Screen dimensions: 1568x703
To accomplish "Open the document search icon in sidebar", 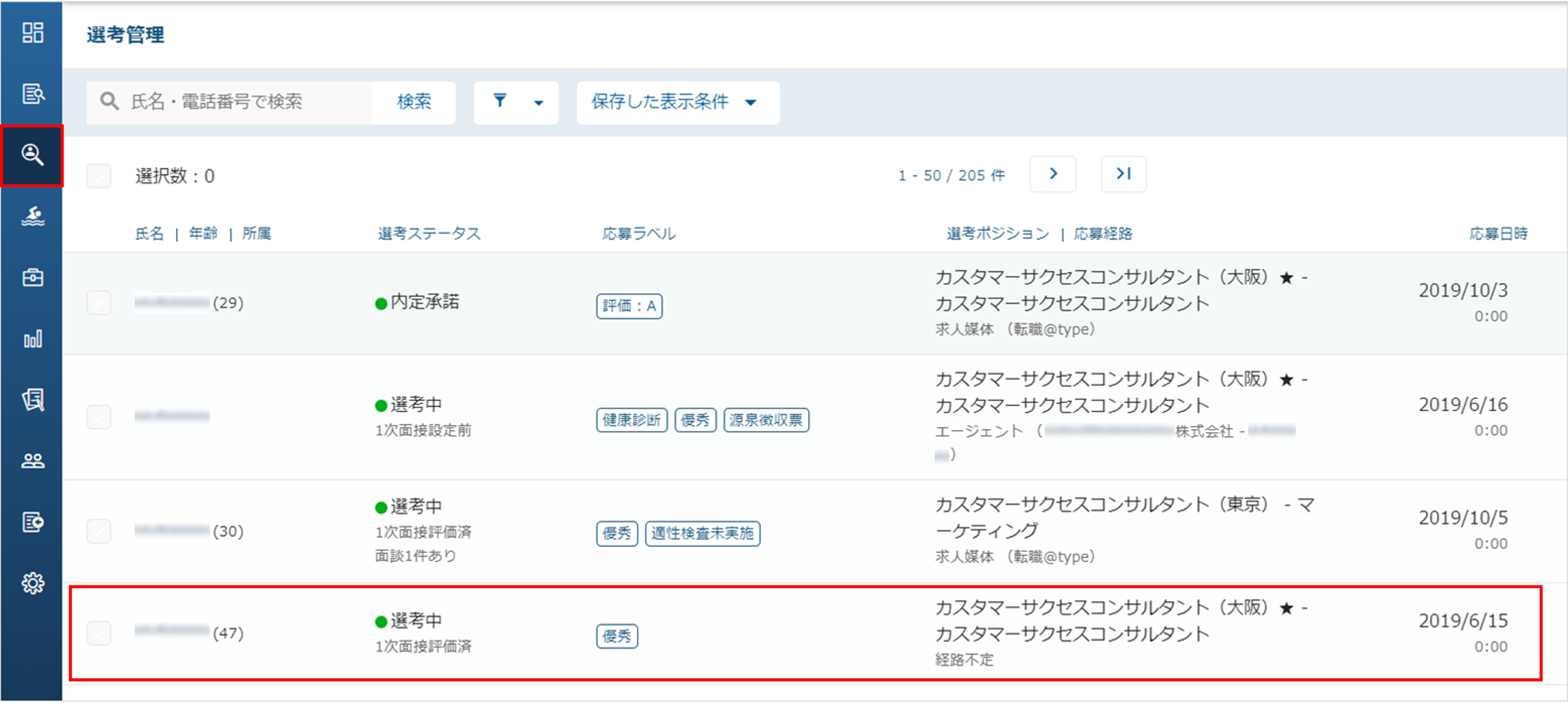I will [32, 94].
